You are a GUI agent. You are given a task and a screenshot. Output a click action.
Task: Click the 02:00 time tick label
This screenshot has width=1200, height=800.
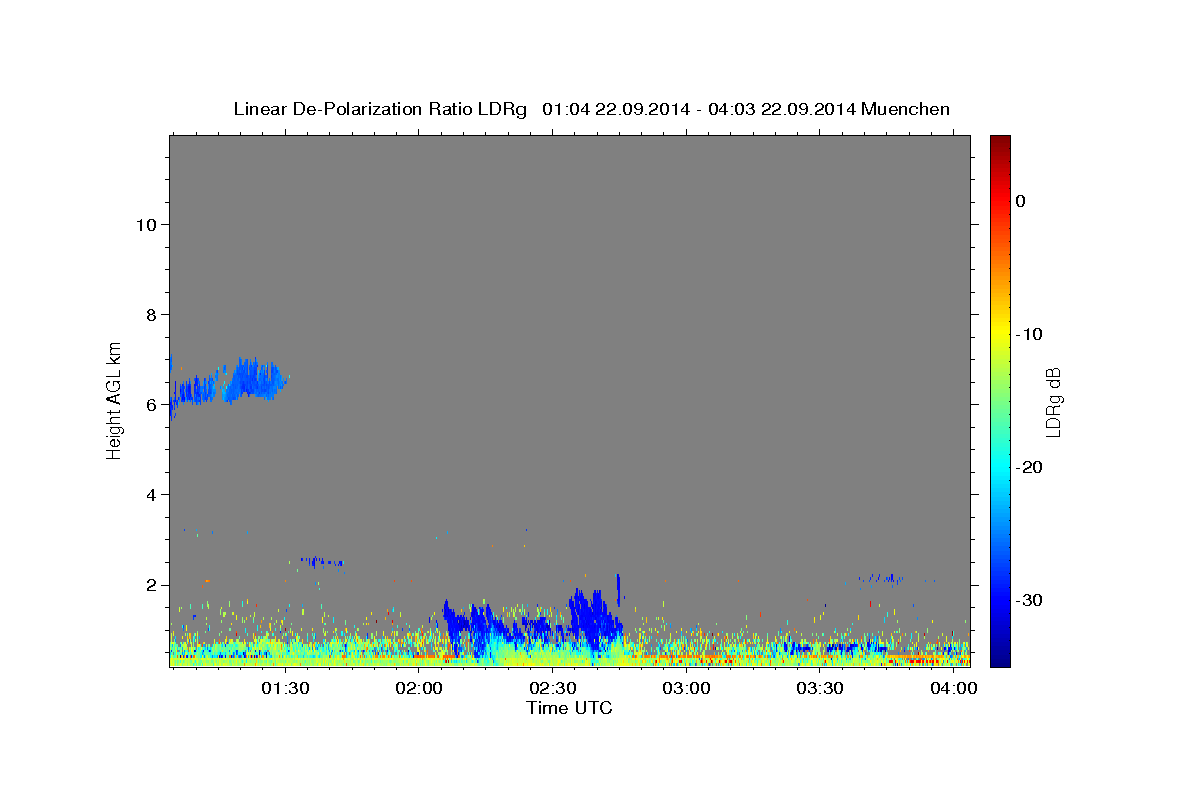point(418,689)
